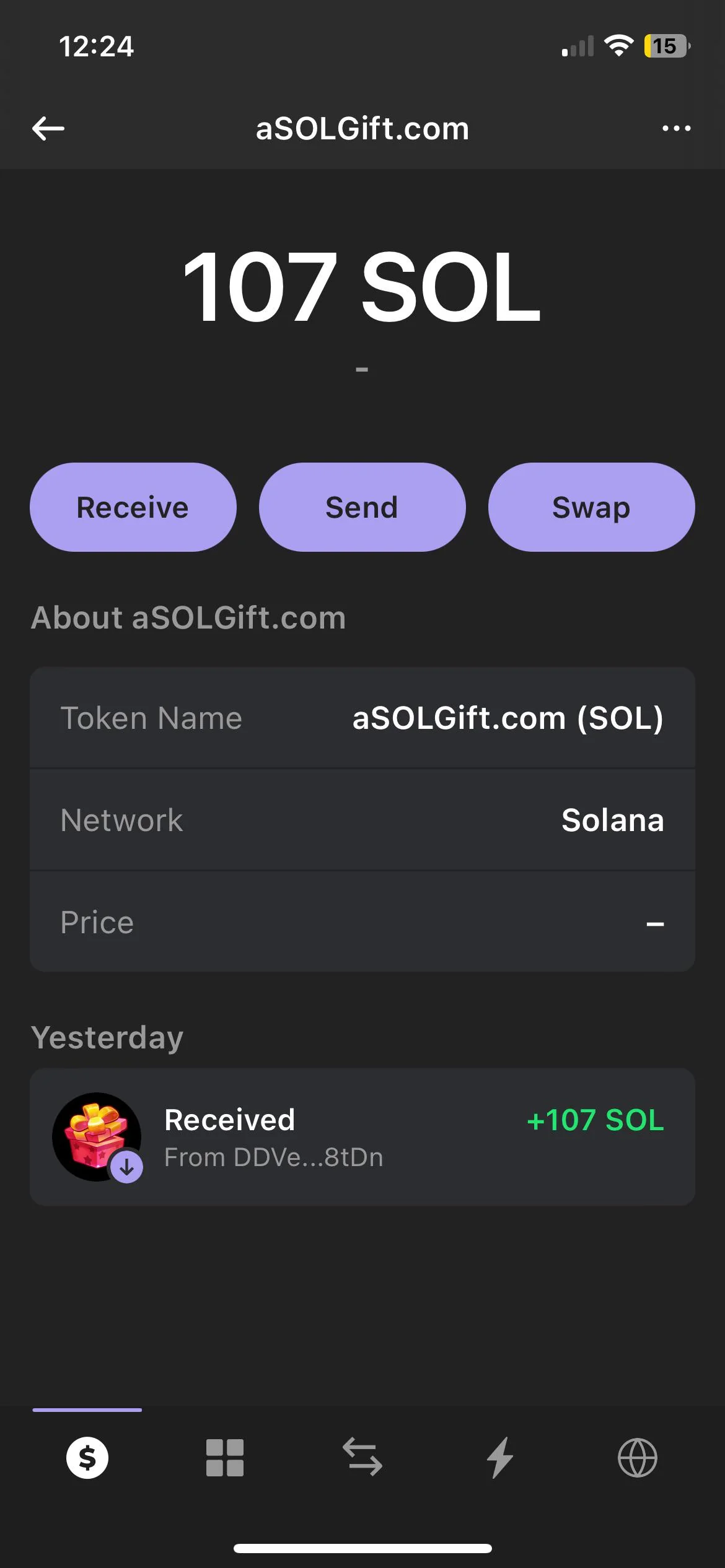Open the wallet dollar-sign tab
This screenshot has width=725, height=1568.
click(87, 1457)
